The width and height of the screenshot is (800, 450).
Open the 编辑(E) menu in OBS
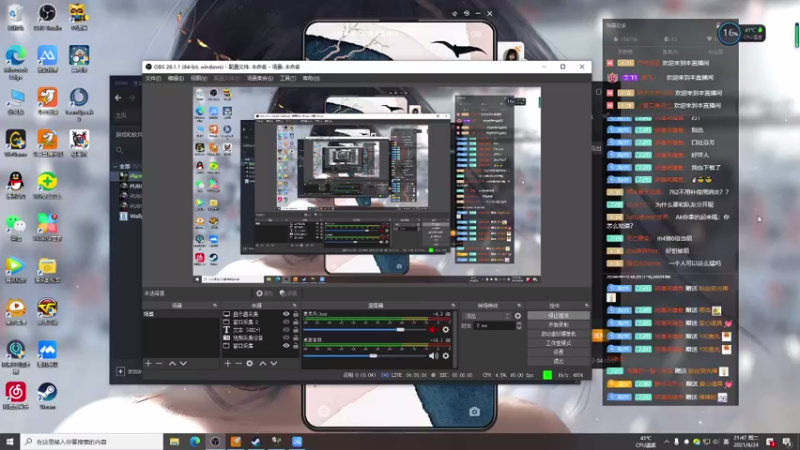176,79
